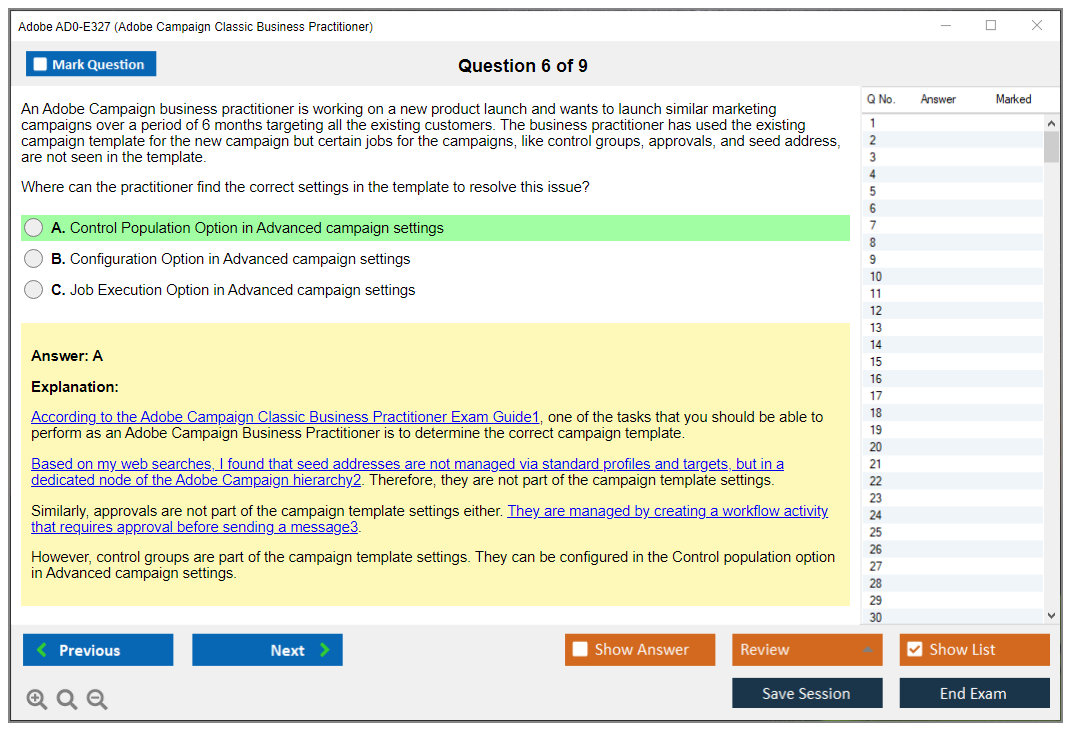Go to the Previous question

pos(98,650)
